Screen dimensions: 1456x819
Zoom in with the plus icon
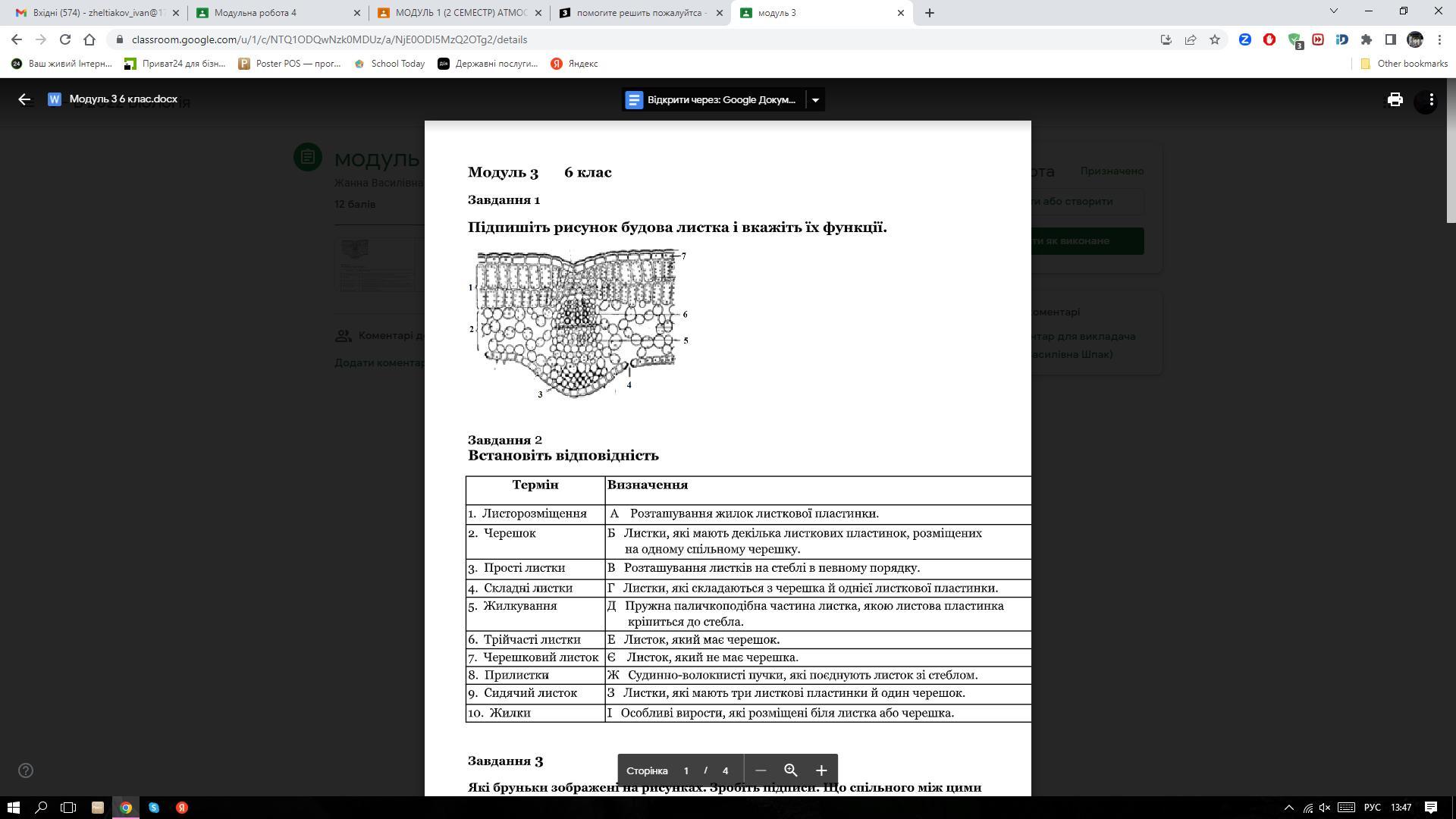coord(821,770)
